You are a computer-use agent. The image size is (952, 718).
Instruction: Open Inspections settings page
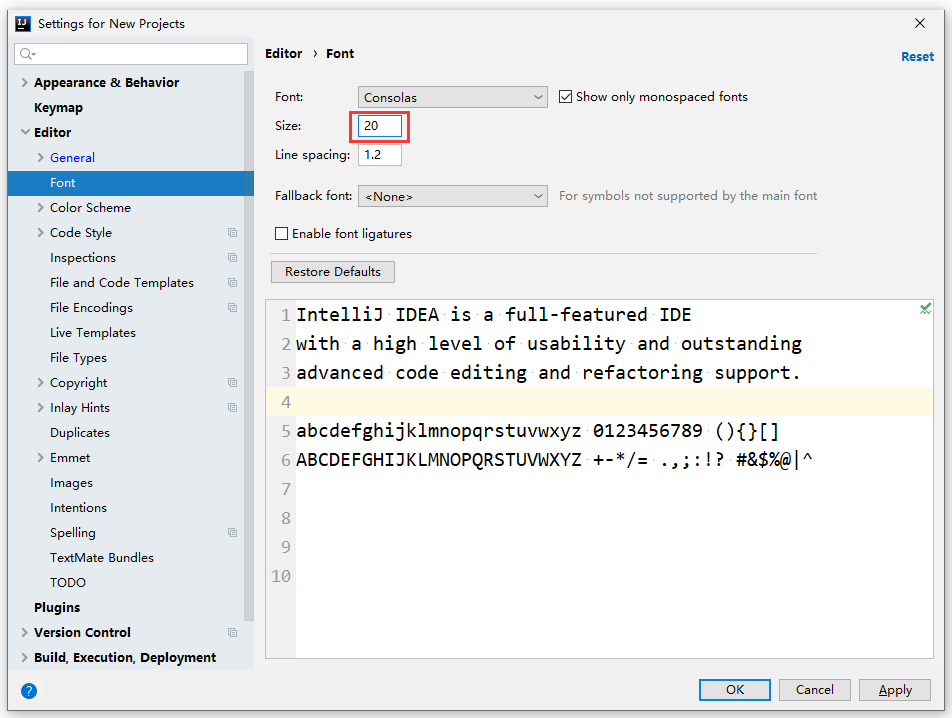tap(83, 257)
